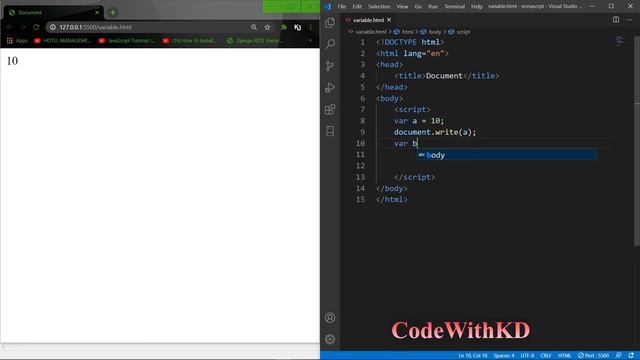
Task: Click the 'var a = 10;' line
Action: point(419,120)
